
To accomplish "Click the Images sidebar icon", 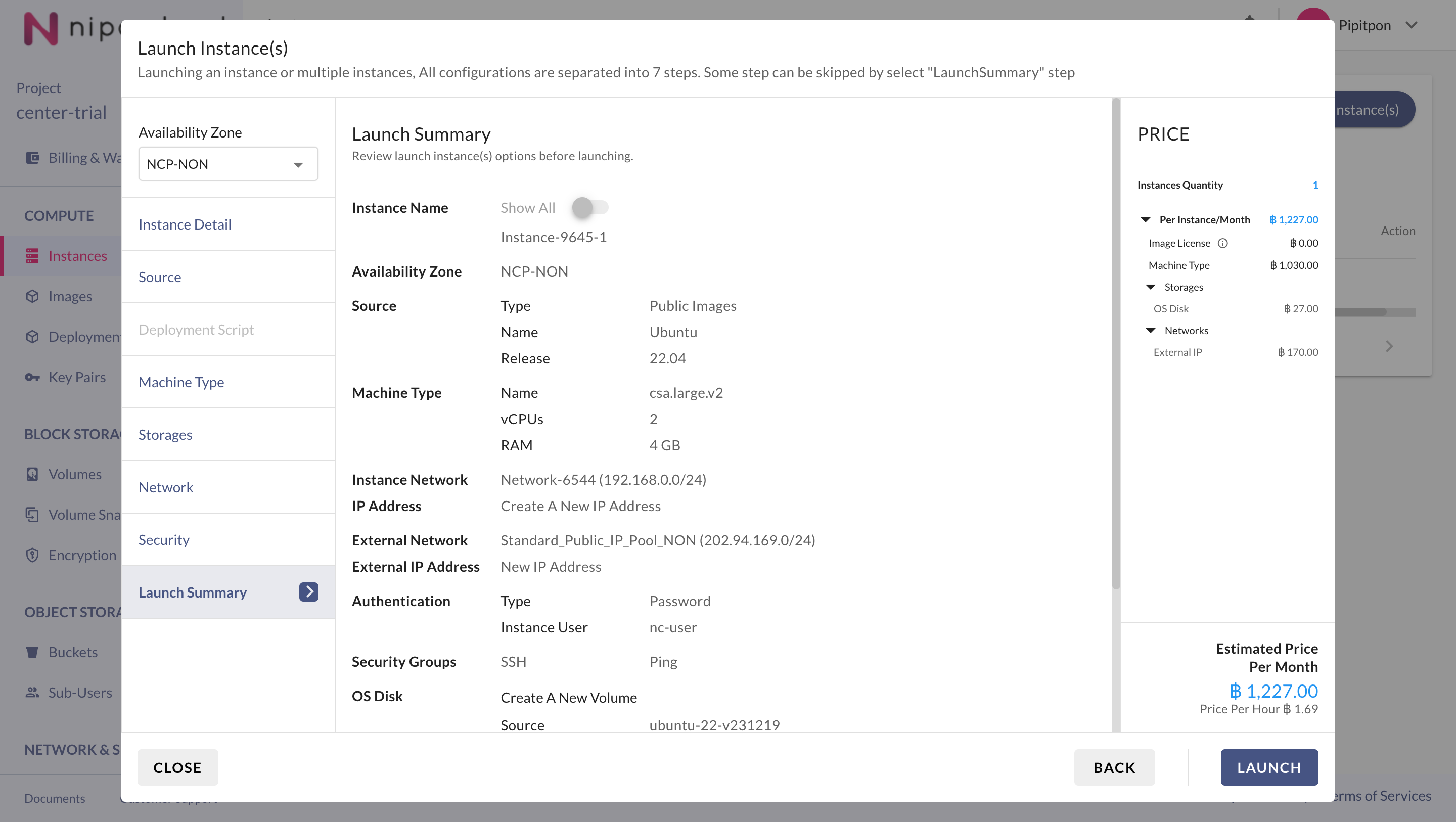I will [32, 296].
